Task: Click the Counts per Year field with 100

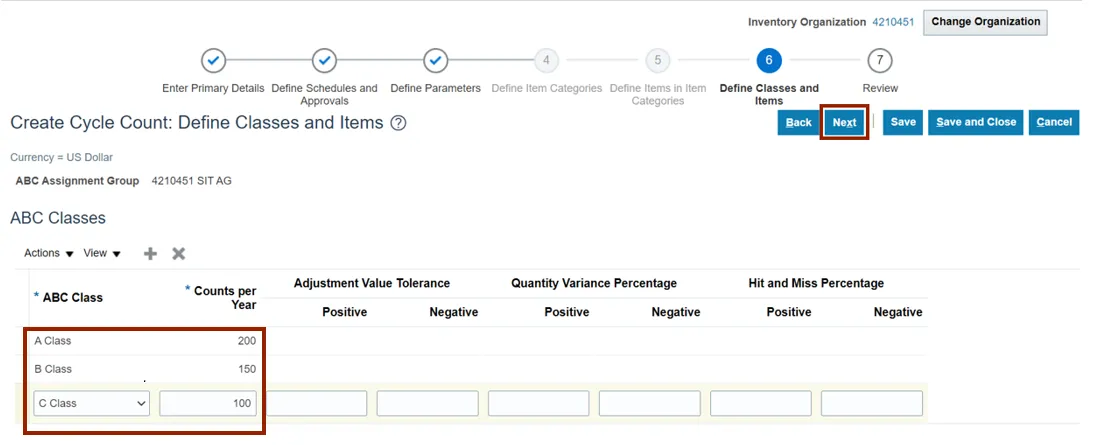Action: tap(207, 404)
